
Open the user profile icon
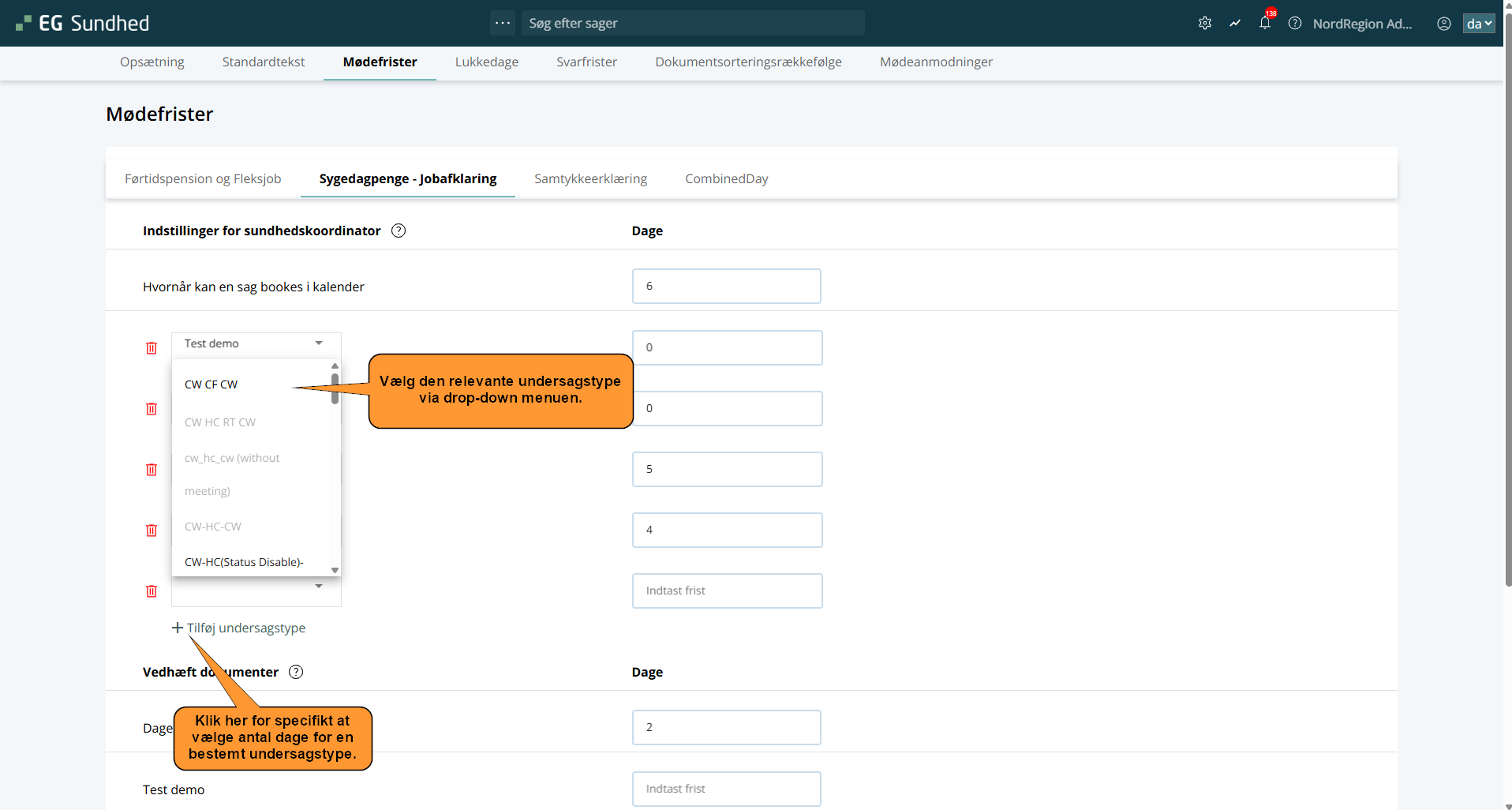click(1444, 23)
